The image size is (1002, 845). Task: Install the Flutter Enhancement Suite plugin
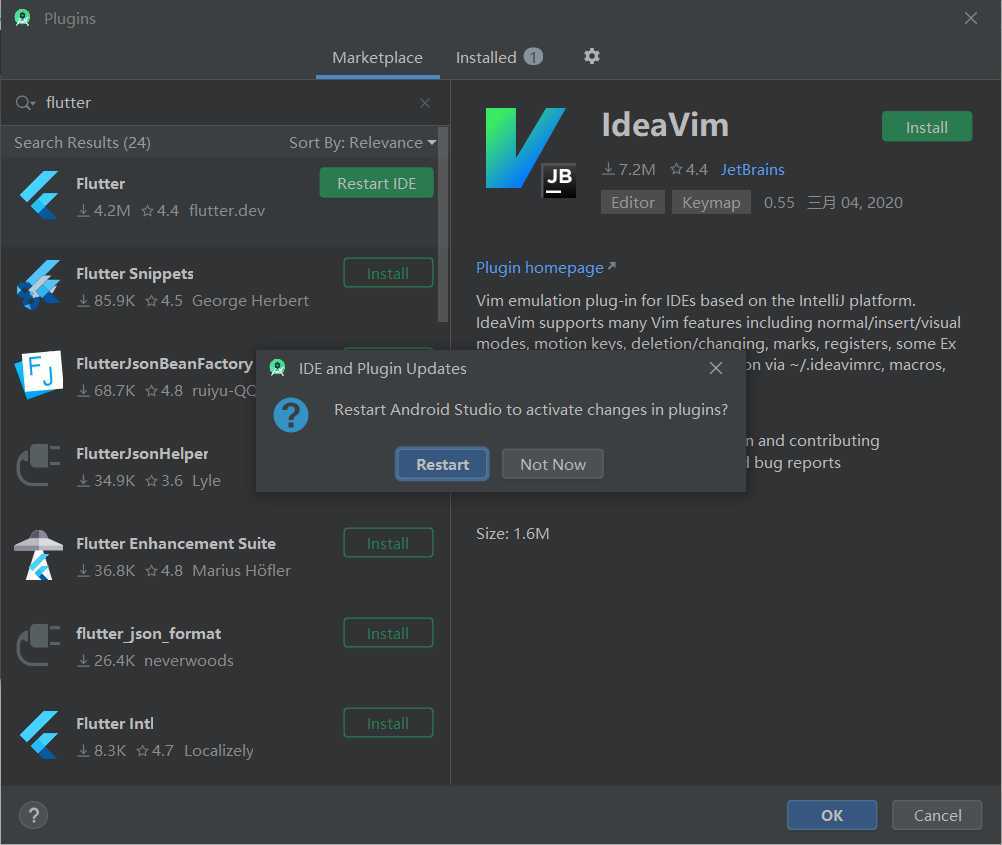pyautogui.click(x=388, y=543)
